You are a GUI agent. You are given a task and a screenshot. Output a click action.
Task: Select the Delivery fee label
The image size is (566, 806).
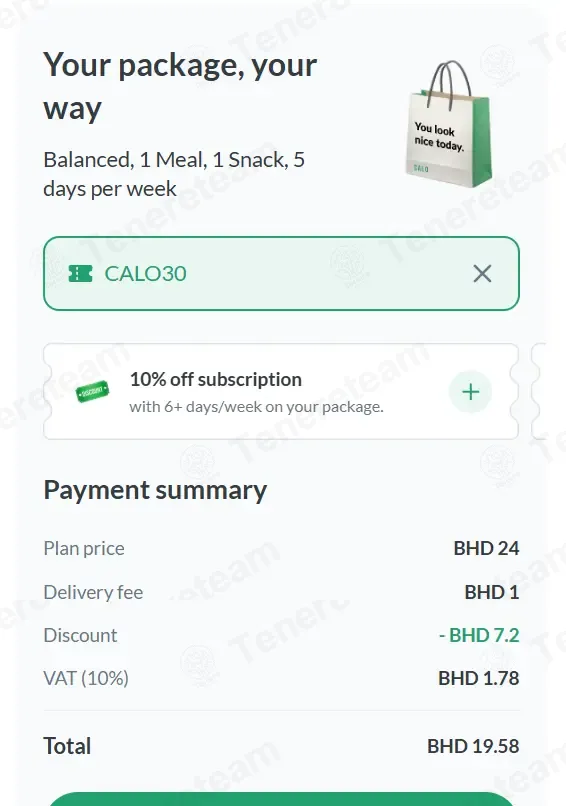click(x=93, y=592)
